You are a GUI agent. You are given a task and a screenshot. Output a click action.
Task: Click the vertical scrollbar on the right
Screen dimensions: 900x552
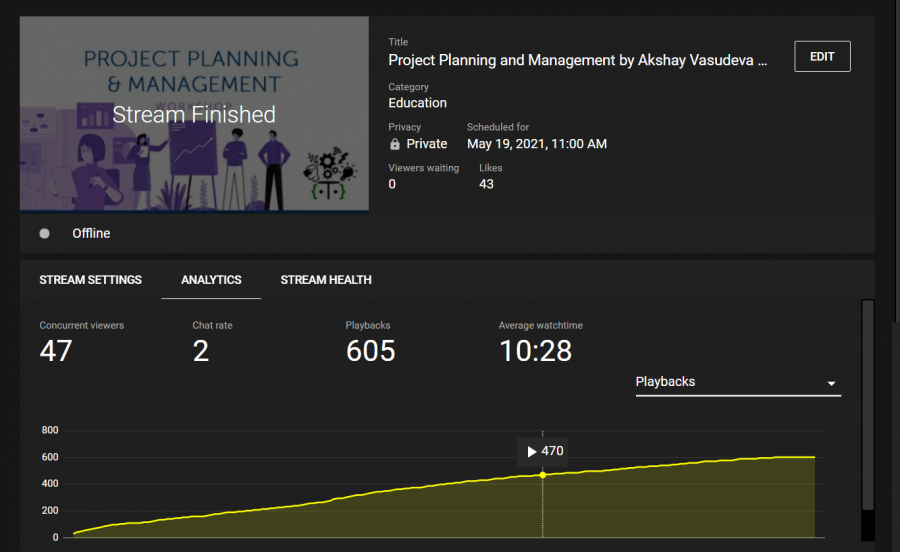tap(867, 400)
